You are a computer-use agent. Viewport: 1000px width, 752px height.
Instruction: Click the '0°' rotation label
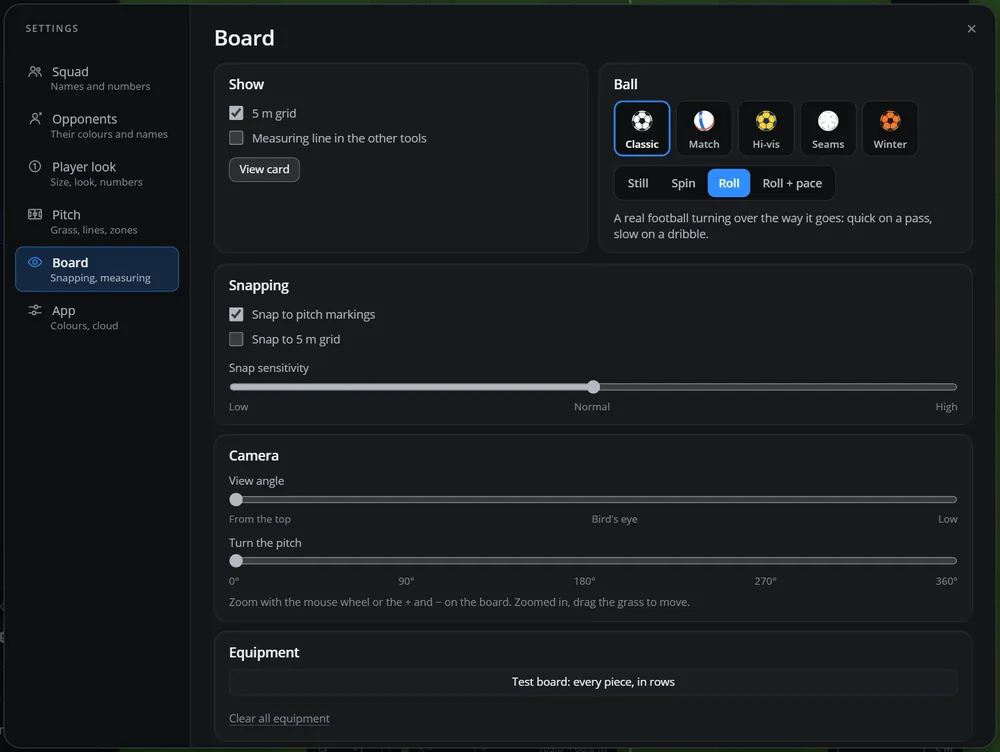coord(234,581)
